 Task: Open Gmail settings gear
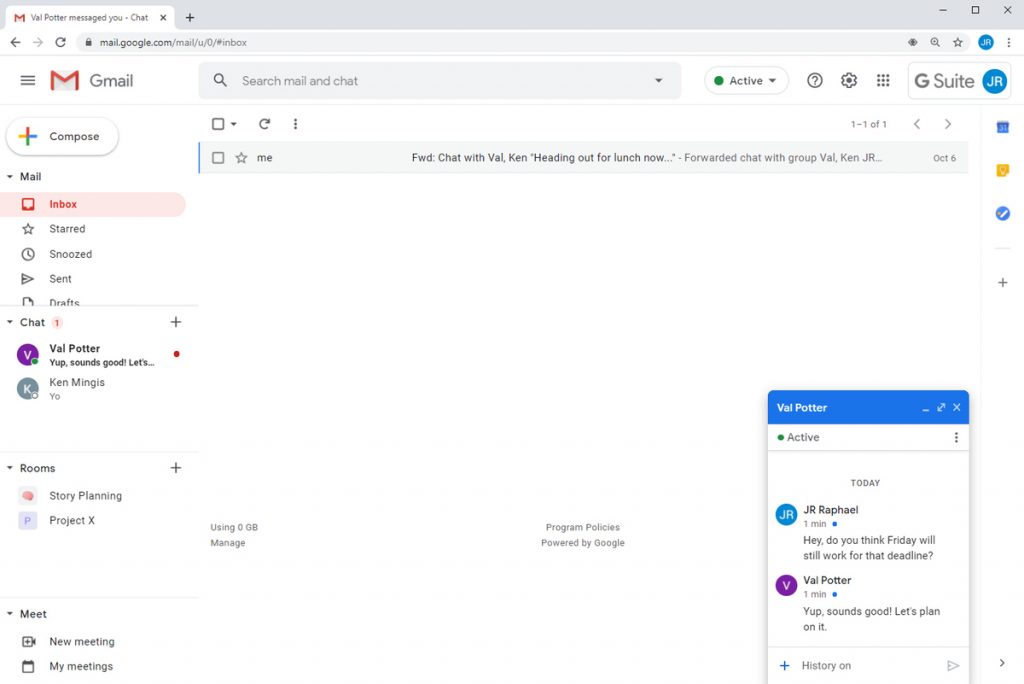[x=848, y=80]
